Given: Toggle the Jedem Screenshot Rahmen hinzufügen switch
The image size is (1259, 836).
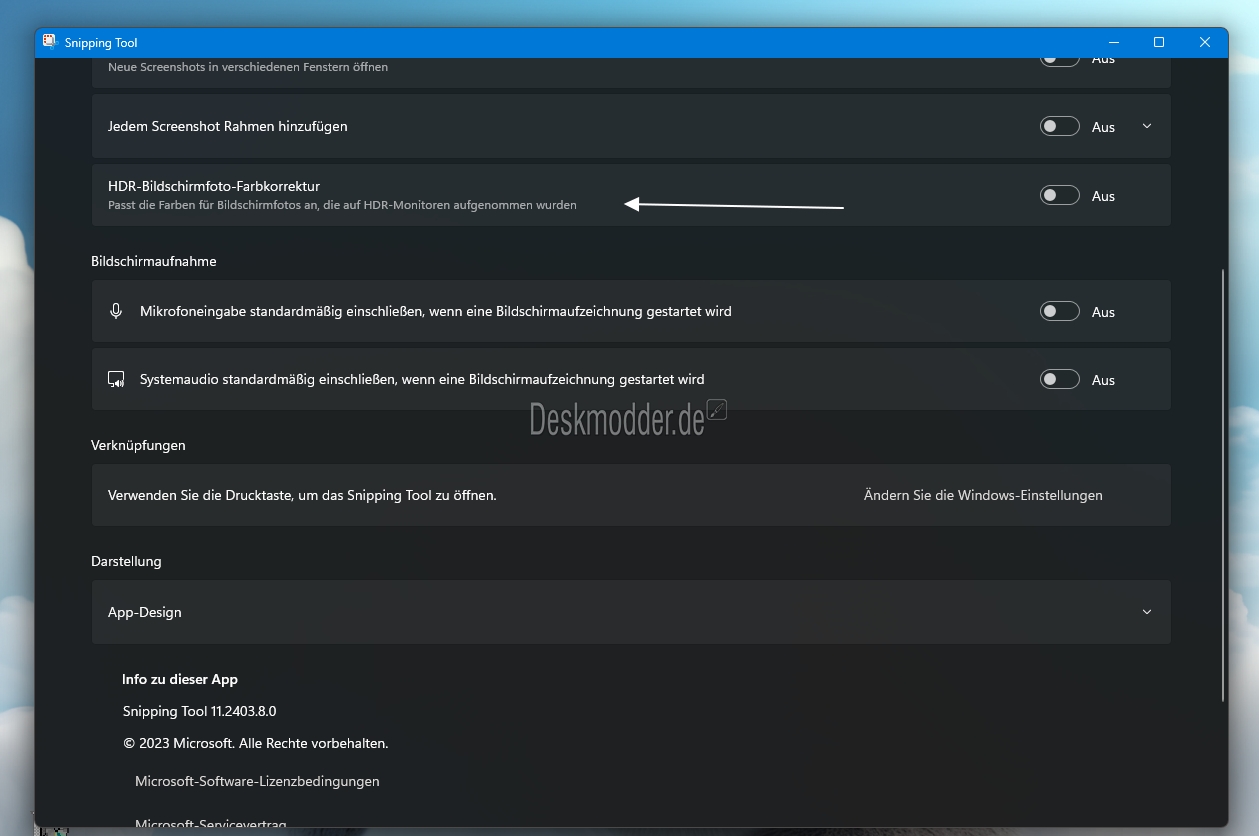Looking at the screenshot, I should click(x=1059, y=126).
